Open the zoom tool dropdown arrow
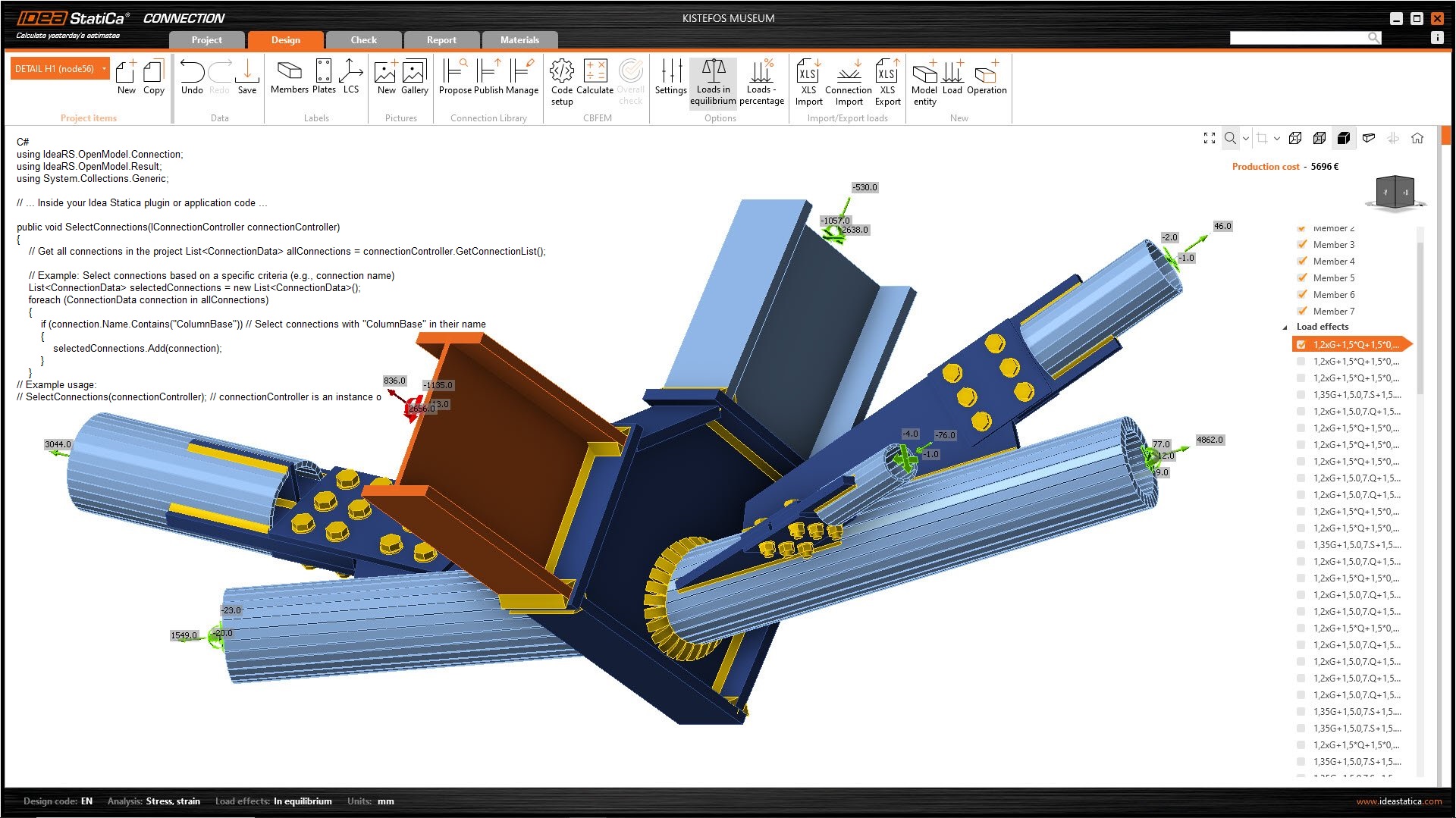This screenshot has height=818, width=1456. pos(1245,139)
